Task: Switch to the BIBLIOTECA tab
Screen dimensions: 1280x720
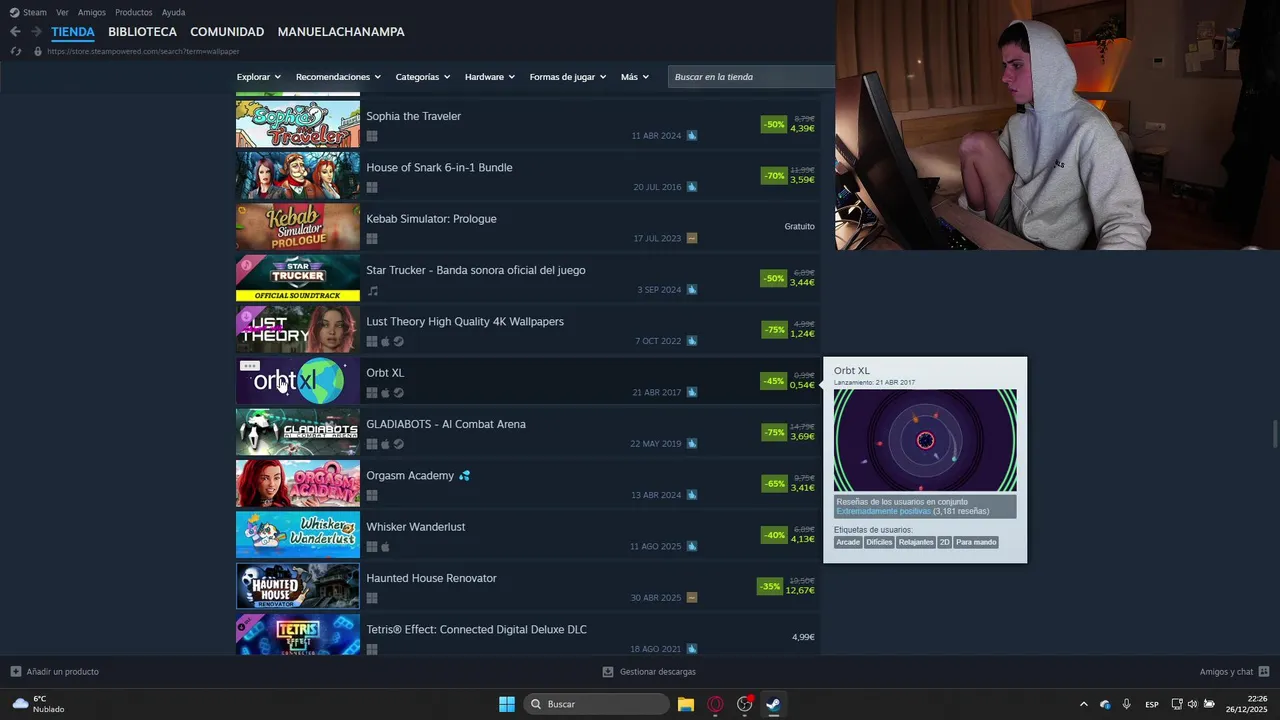Action: (x=142, y=32)
